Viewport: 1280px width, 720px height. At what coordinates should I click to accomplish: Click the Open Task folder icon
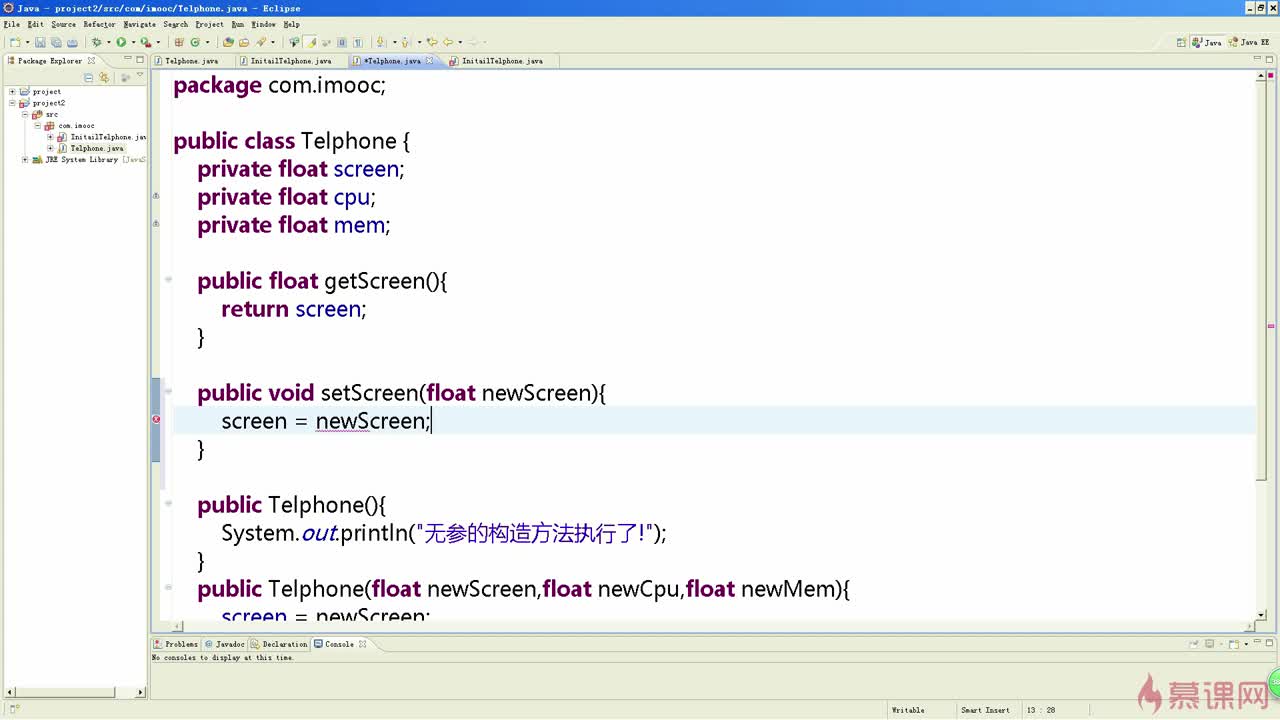(x=244, y=42)
